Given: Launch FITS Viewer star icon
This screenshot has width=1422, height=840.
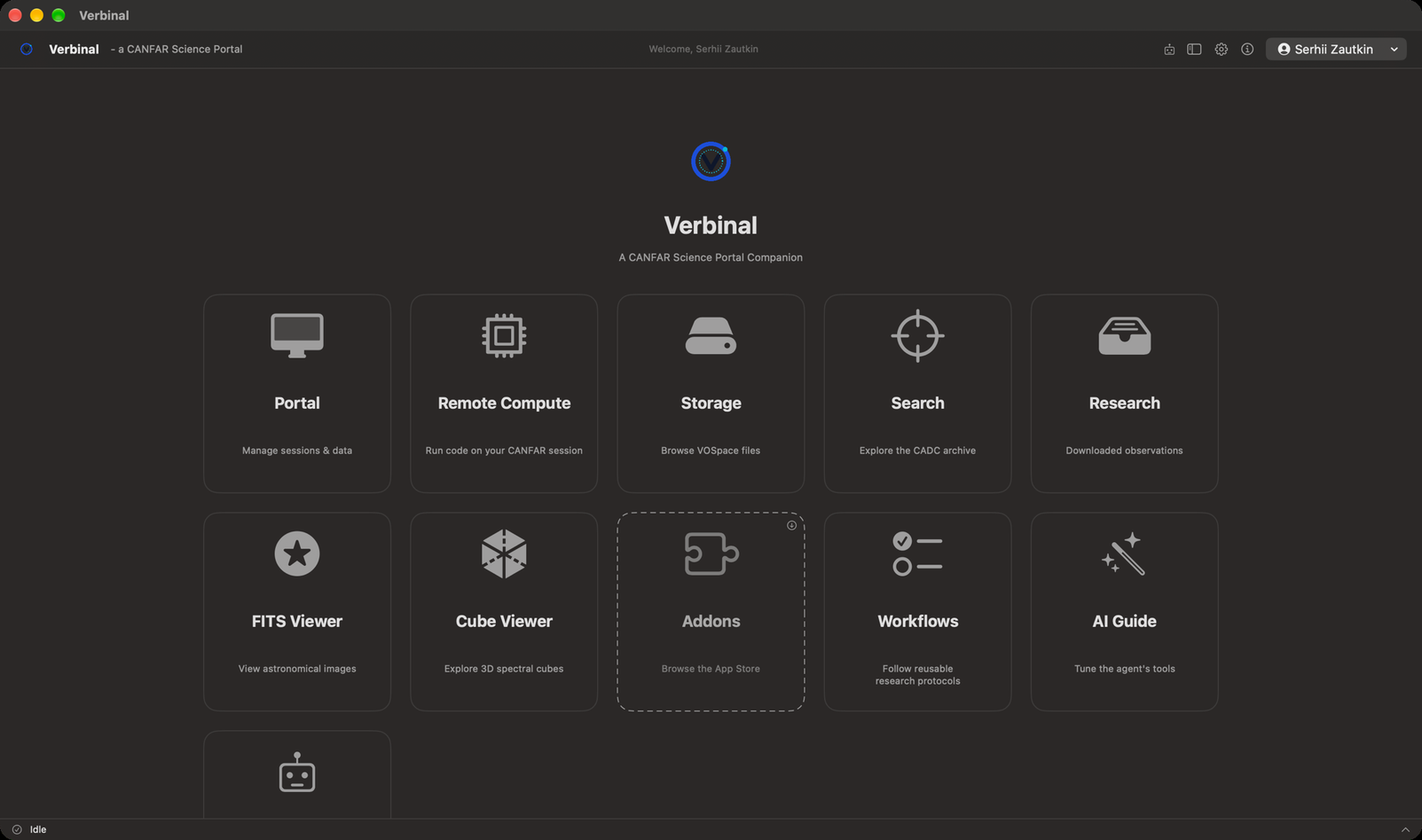Looking at the screenshot, I should coord(297,553).
